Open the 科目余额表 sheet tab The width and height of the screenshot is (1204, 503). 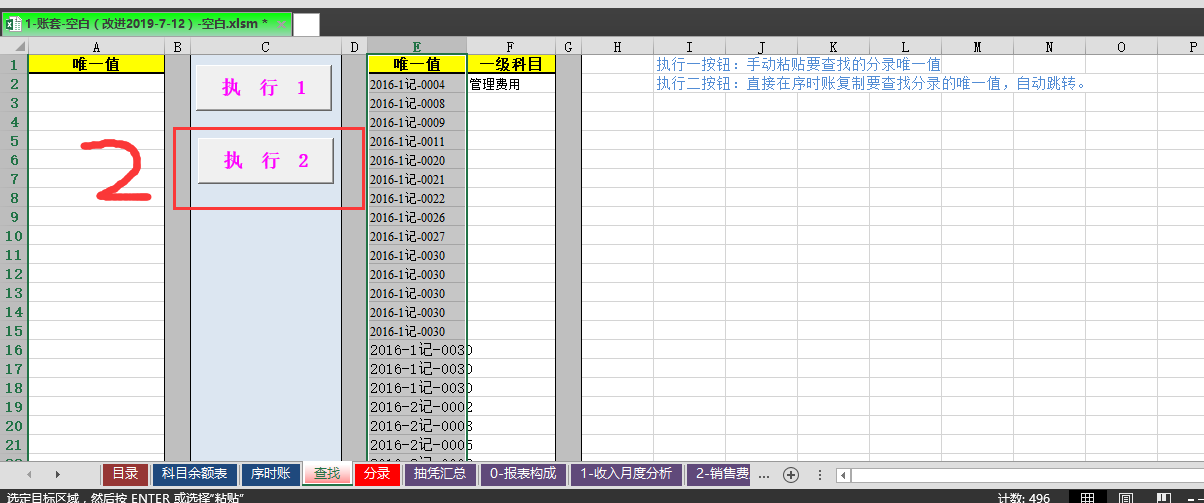(x=195, y=474)
